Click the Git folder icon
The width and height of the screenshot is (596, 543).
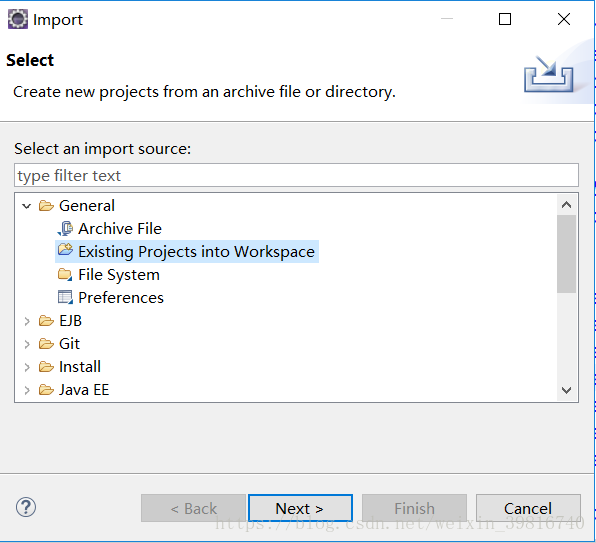point(46,344)
